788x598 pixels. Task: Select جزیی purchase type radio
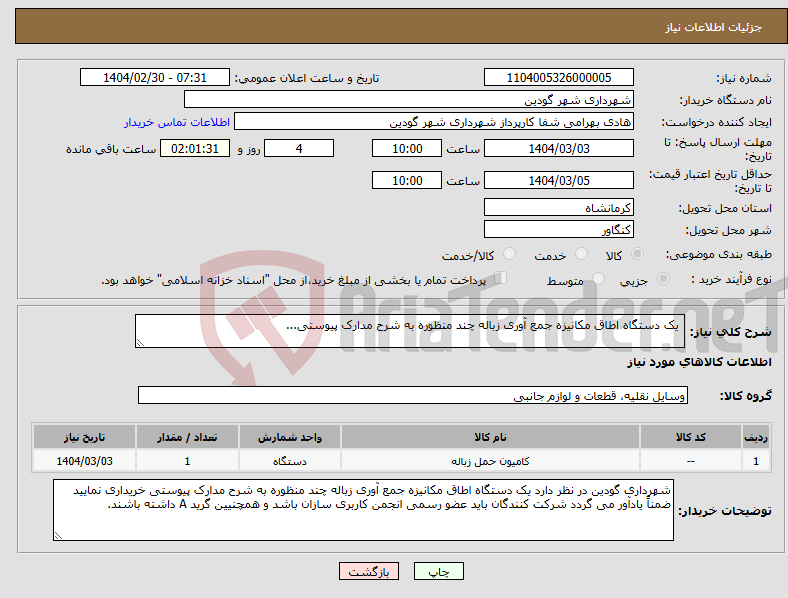[663, 279]
